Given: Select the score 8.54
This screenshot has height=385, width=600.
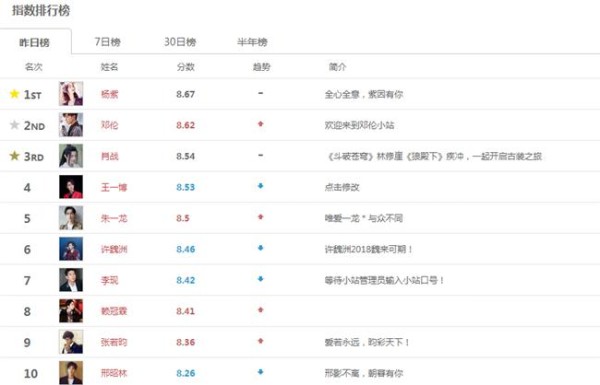Looking at the screenshot, I should click(186, 156).
